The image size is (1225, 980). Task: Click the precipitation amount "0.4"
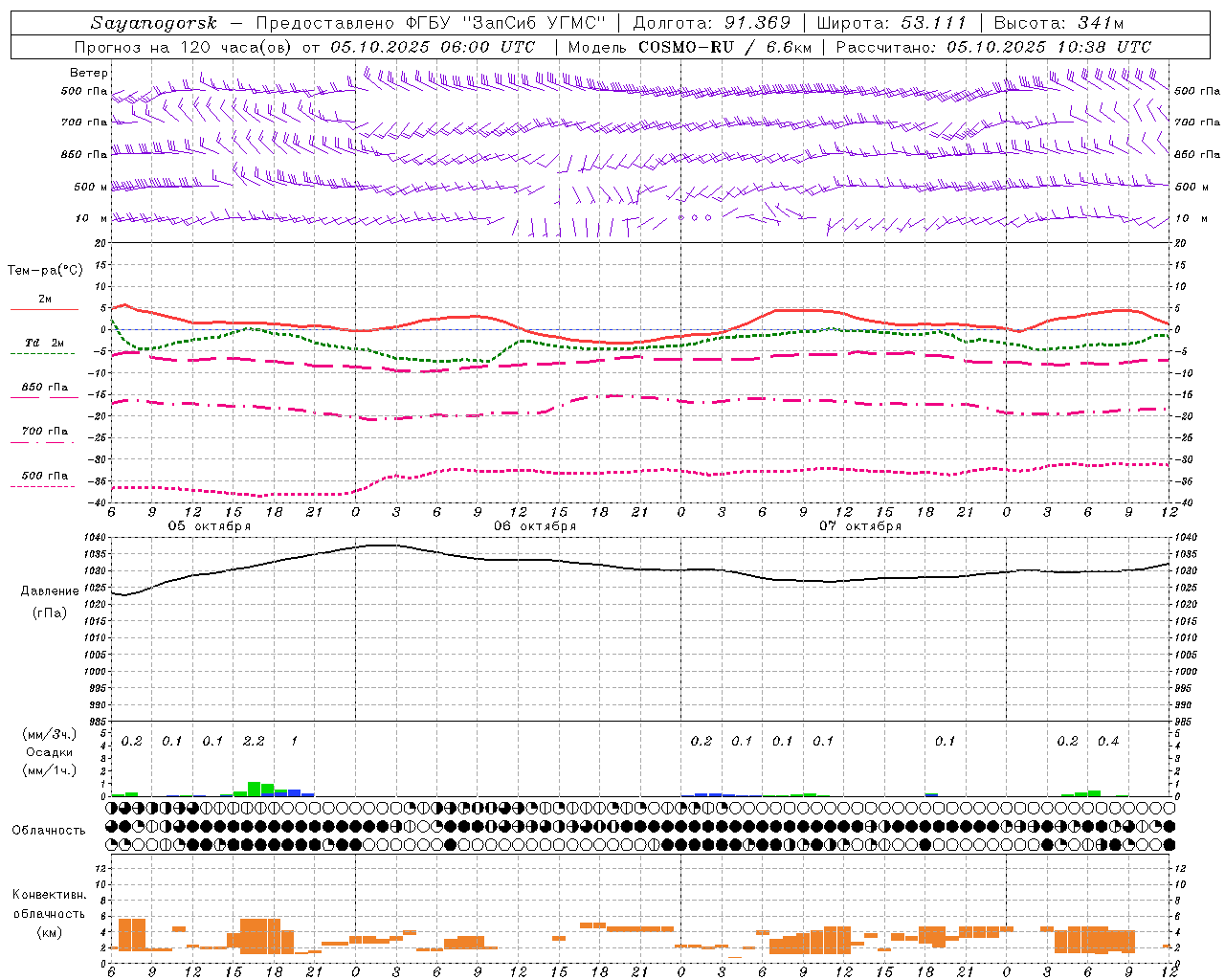1108,741
